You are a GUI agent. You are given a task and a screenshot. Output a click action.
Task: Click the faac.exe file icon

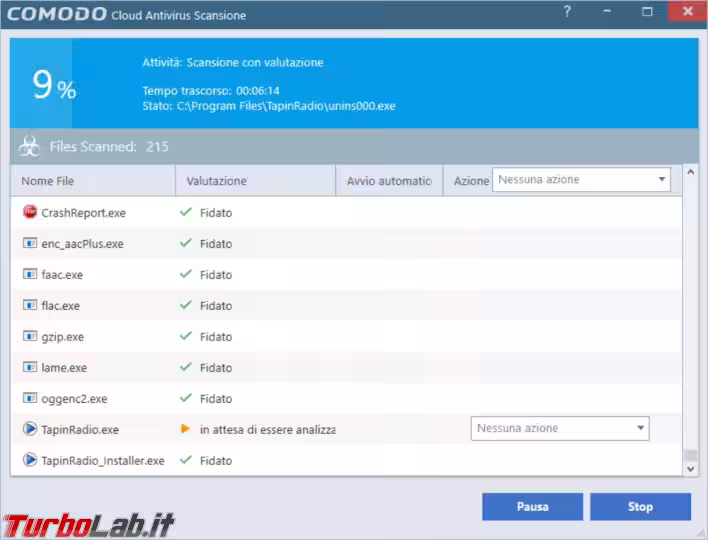pos(30,274)
